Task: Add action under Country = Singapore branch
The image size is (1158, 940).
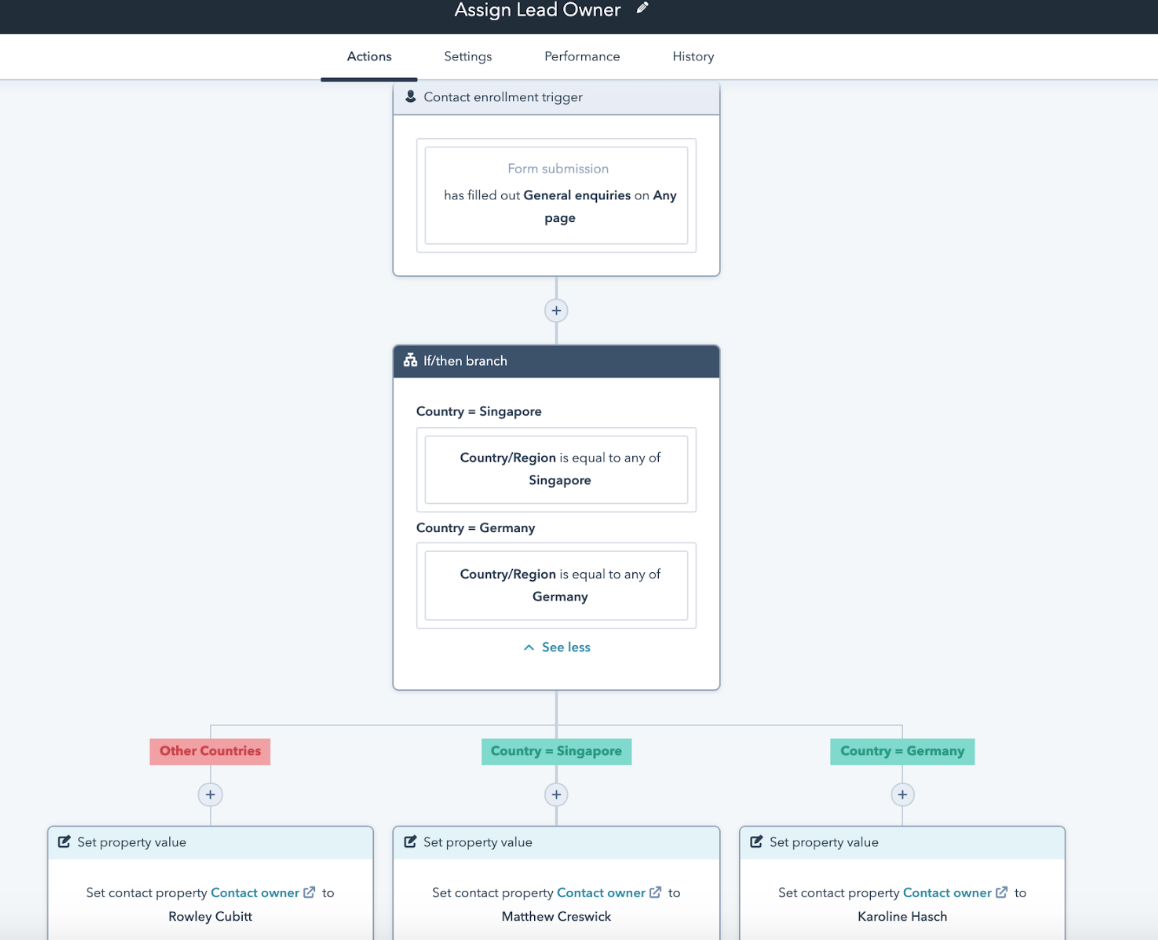Action: click(556, 795)
